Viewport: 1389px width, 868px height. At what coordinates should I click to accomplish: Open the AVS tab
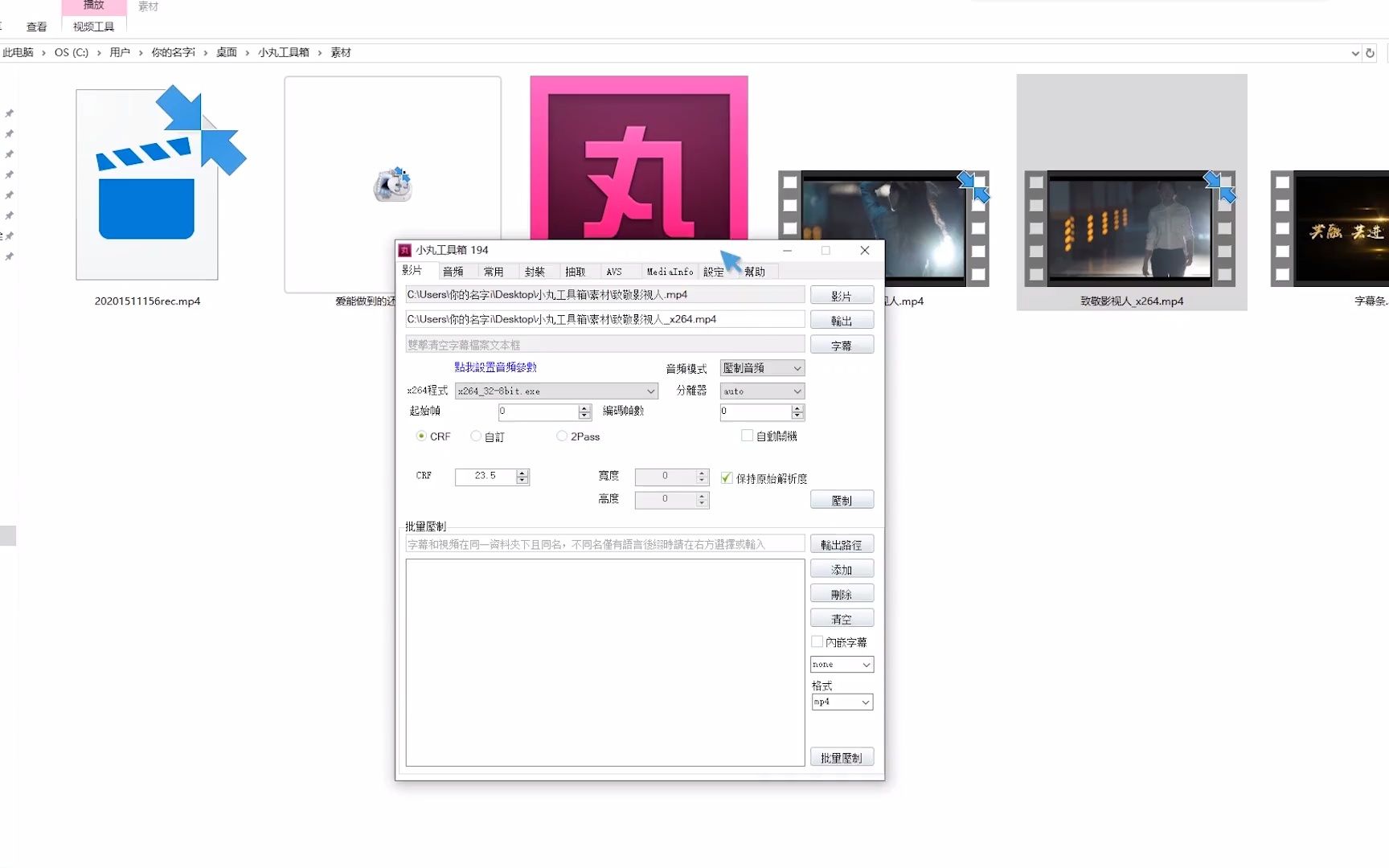pyautogui.click(x=614, y=272)
